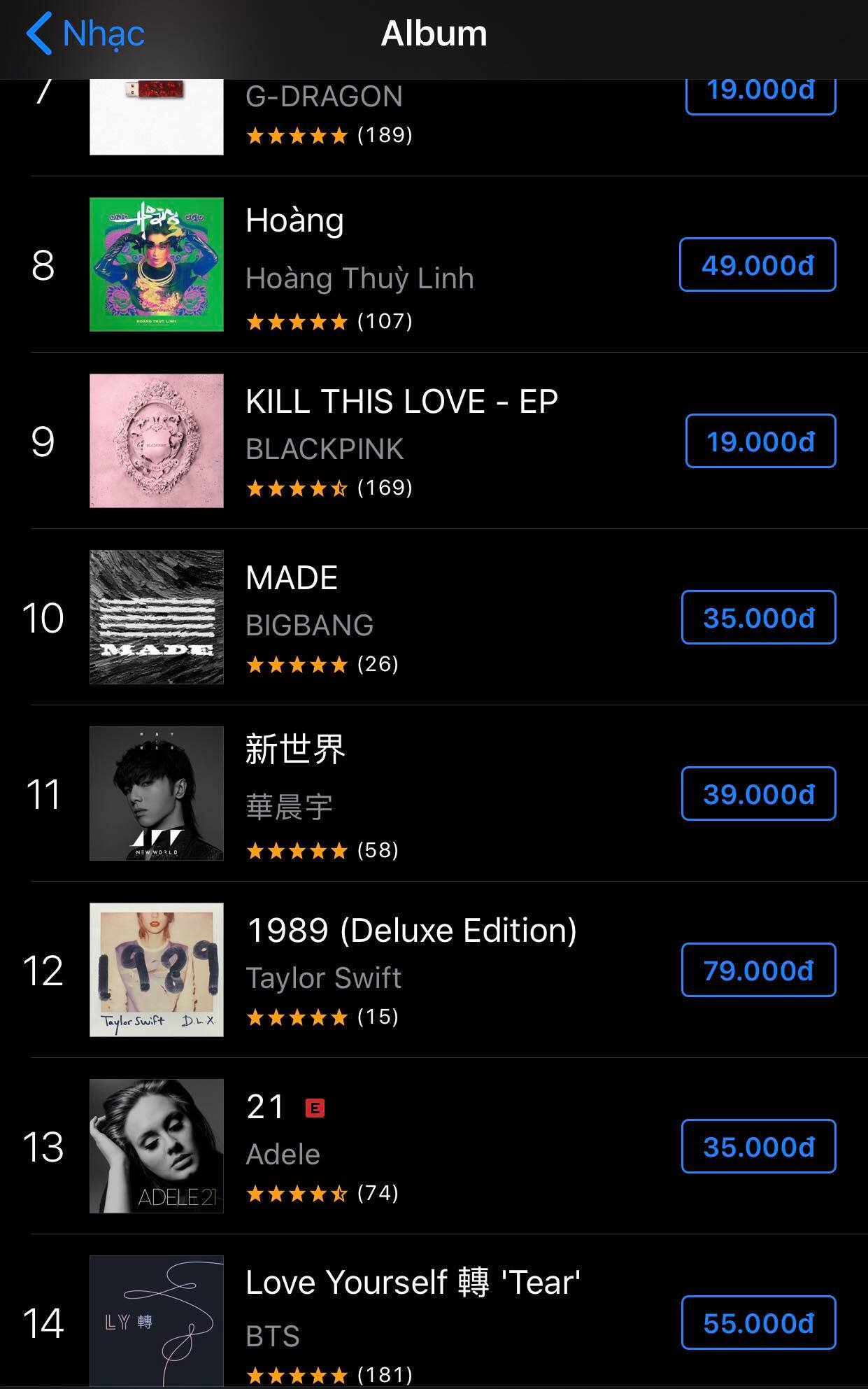Open the Adele 21 album cover
This screenshot has width=868, height=1389.
coord(157,1146)
